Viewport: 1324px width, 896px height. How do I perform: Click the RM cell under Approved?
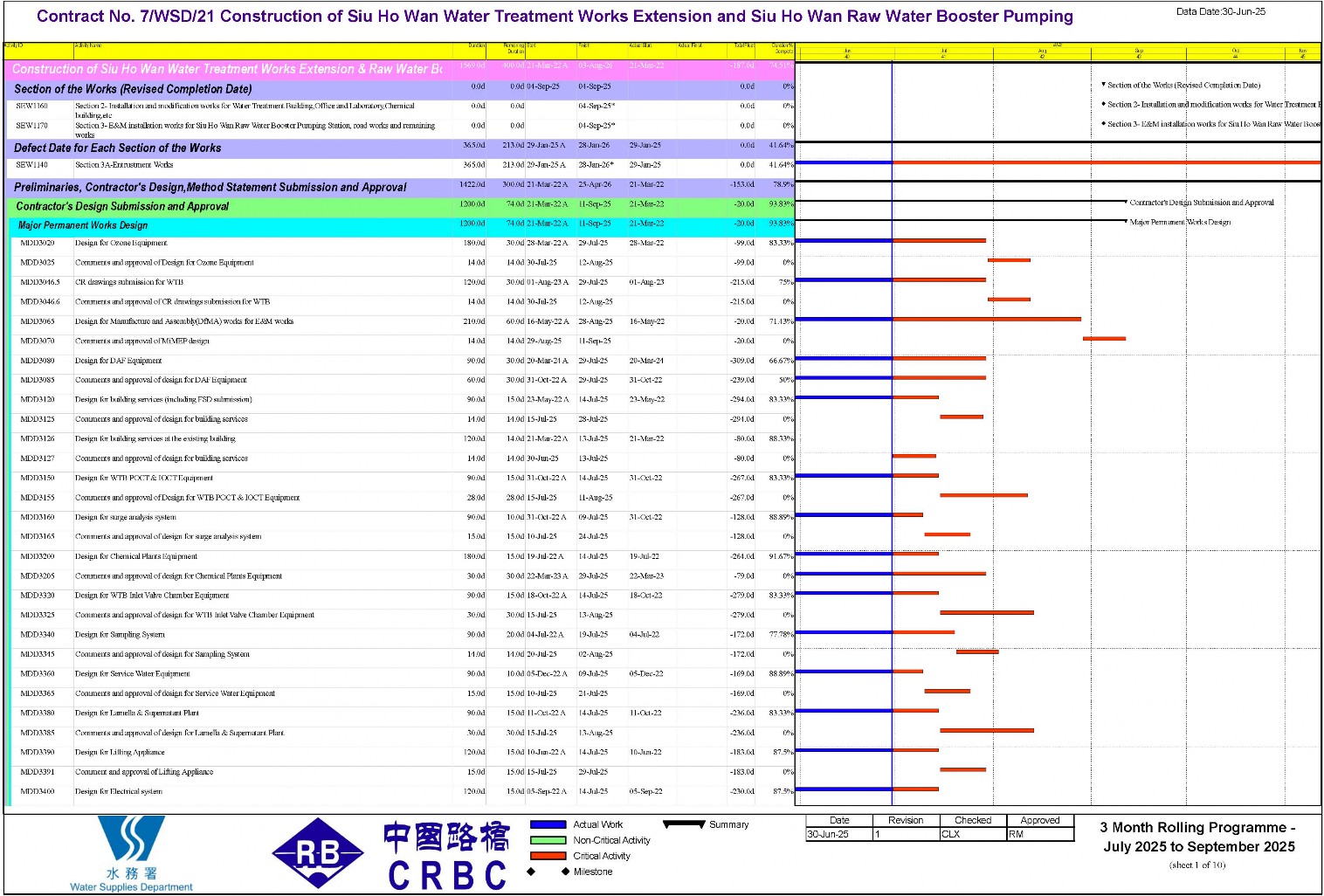(1040, 834)
